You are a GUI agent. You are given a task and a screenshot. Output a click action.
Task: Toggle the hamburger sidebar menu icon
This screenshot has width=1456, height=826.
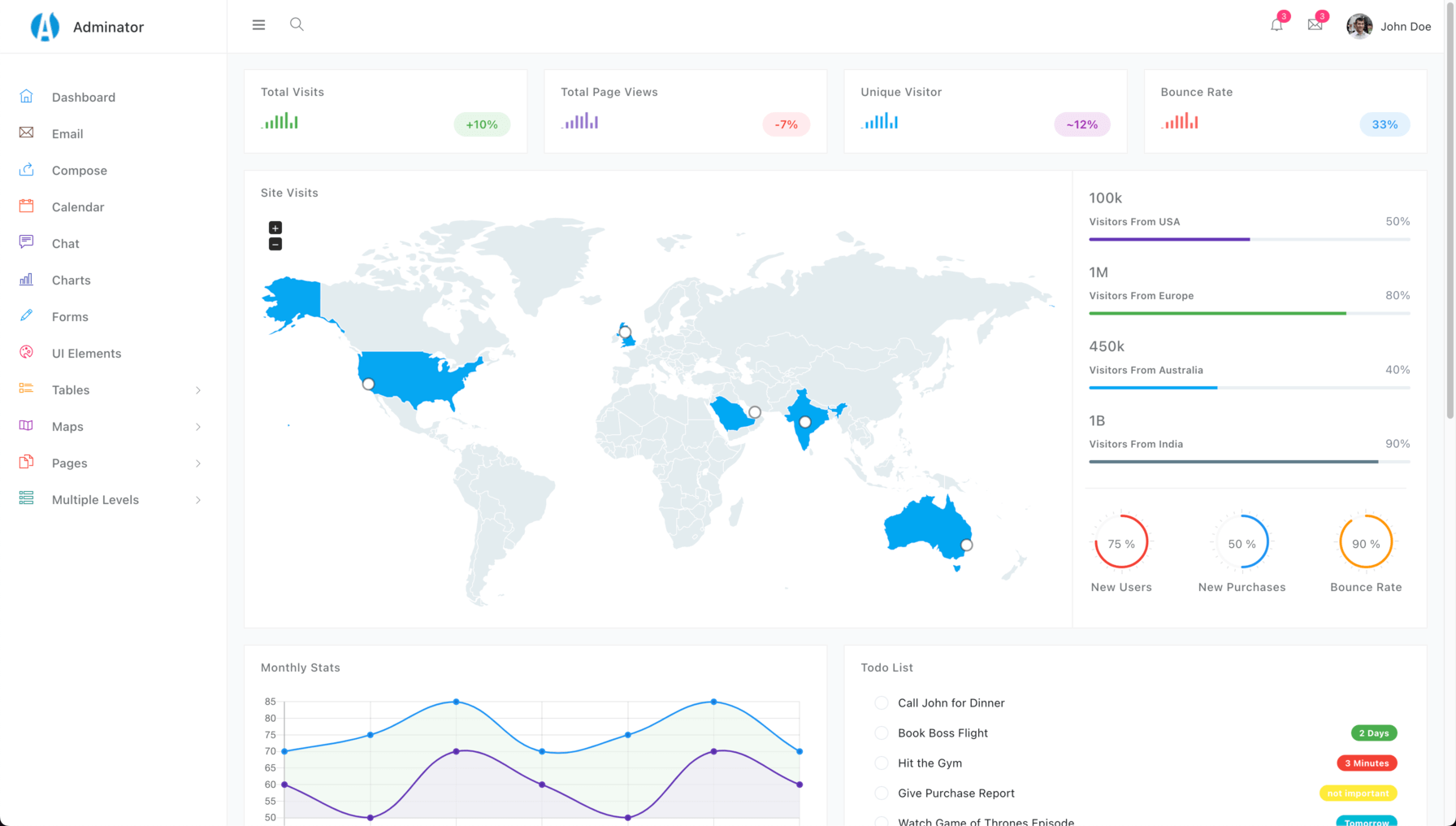258,25
